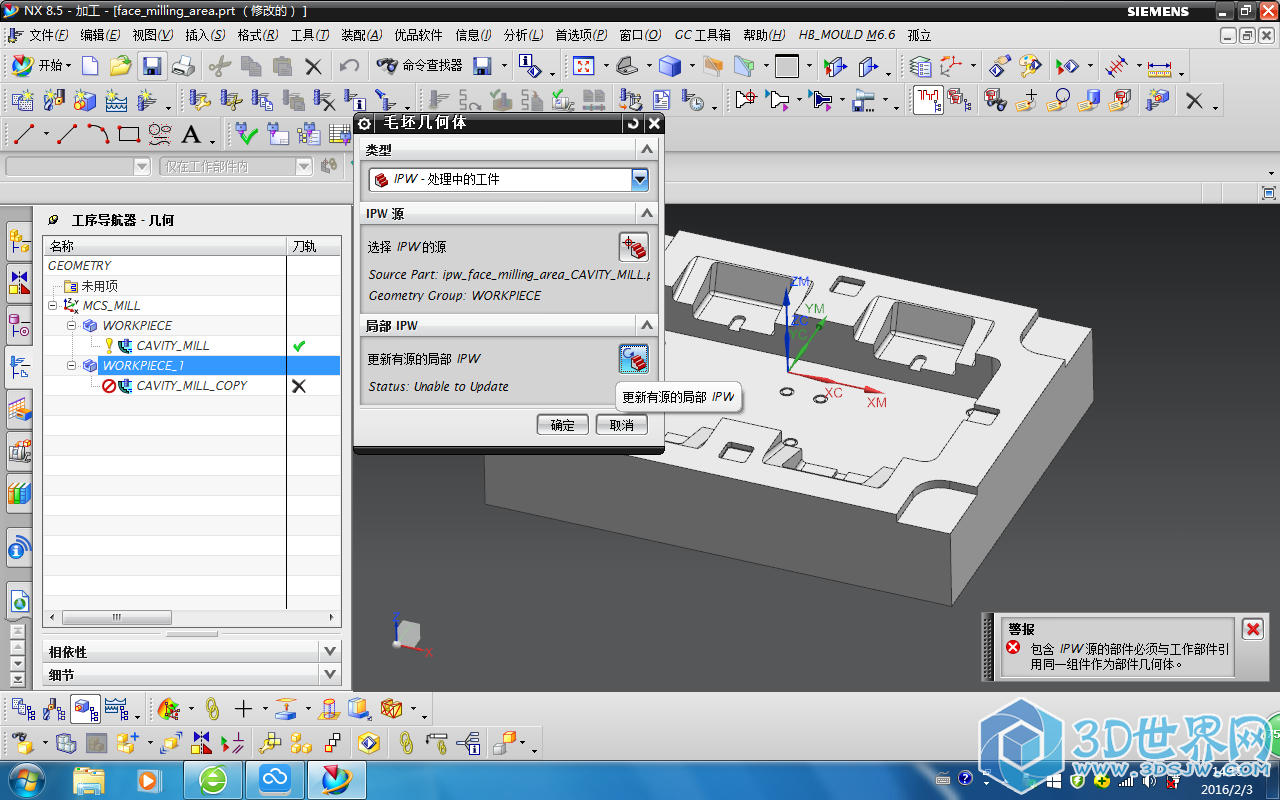Open a part with the folder icon
This screenshot has height=800, width=1280.
pyautogui.click(x=120, y=66)
